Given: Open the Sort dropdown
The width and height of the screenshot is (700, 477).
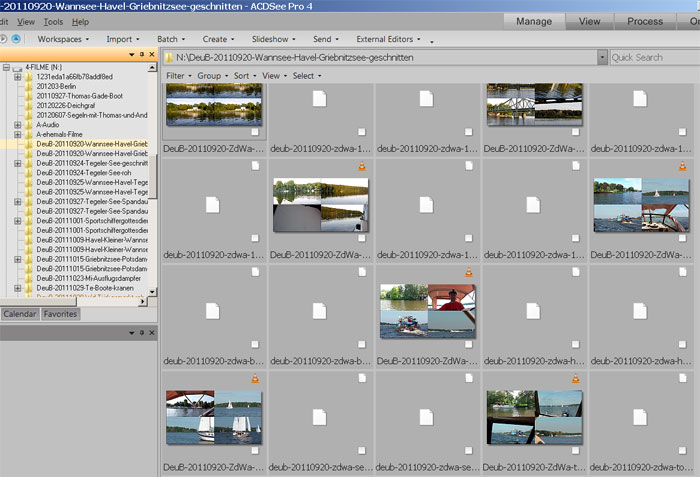Looking at the screenshot, I should (x=243, y=76).
